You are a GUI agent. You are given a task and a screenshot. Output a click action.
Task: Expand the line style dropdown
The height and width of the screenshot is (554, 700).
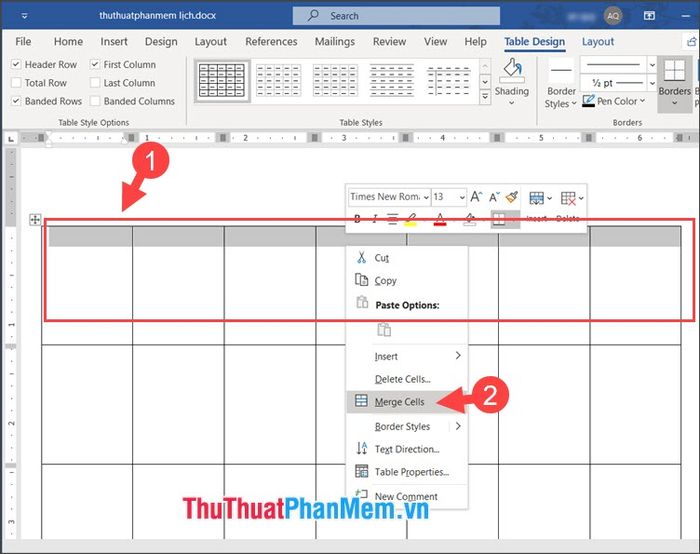pyautogui.click(x=652, y=65)
